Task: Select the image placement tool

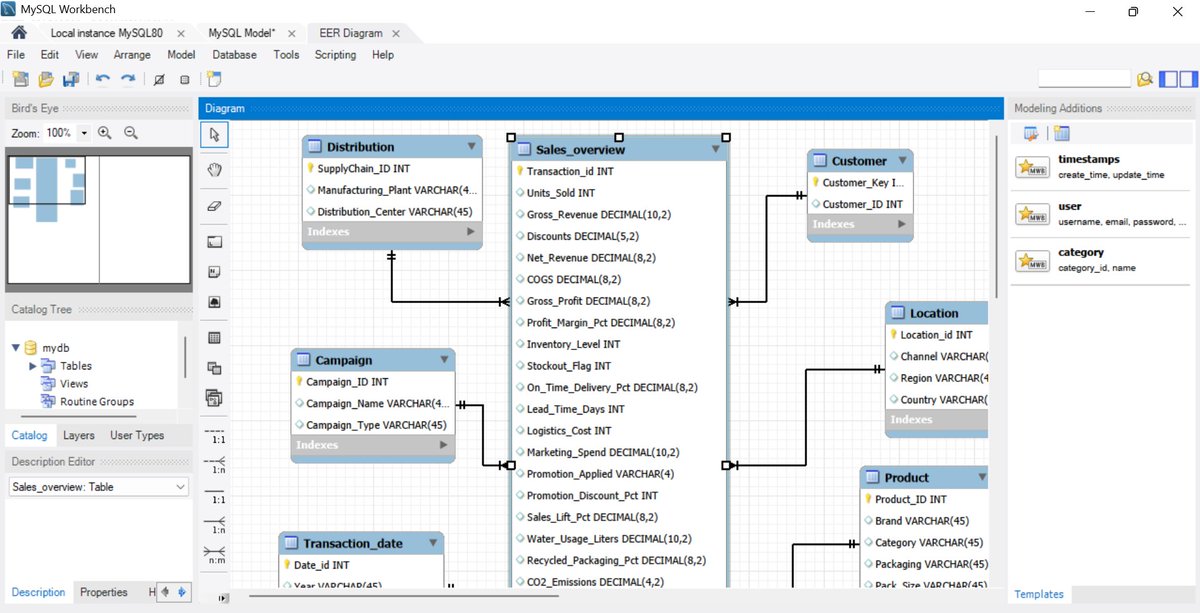Action: click(x=214, y=302)
